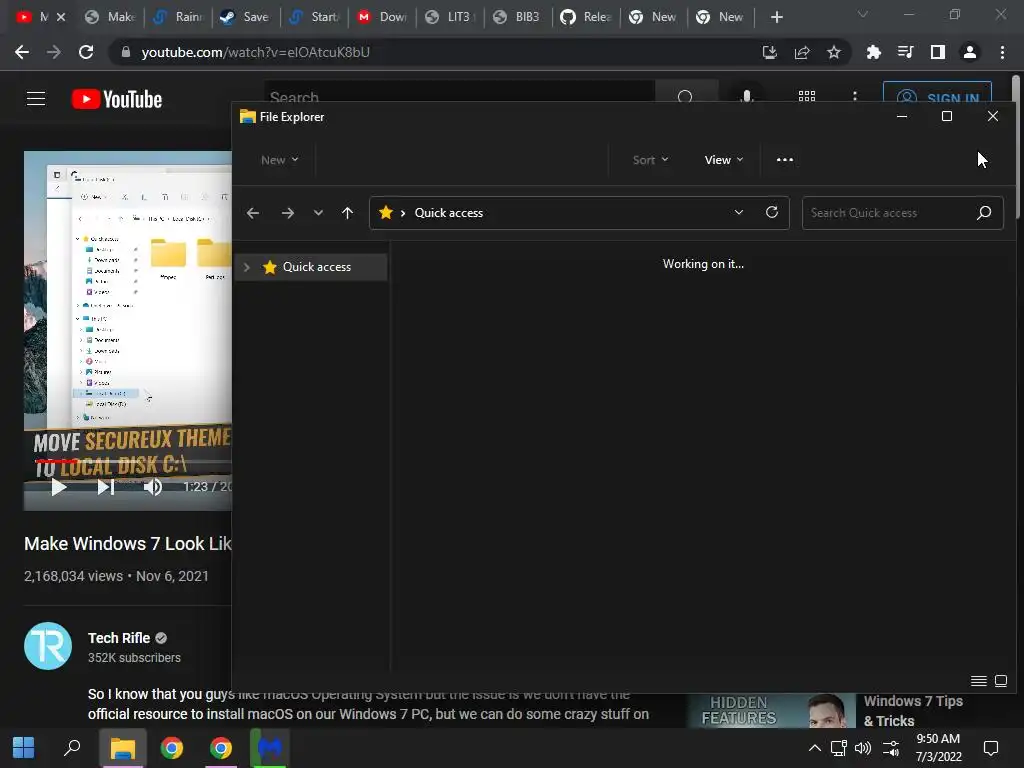Image resolution: width=1024 pixels, height=768 pixels.
Task: Toggle the Chrome side panel
Action: (x=938, y=52)
